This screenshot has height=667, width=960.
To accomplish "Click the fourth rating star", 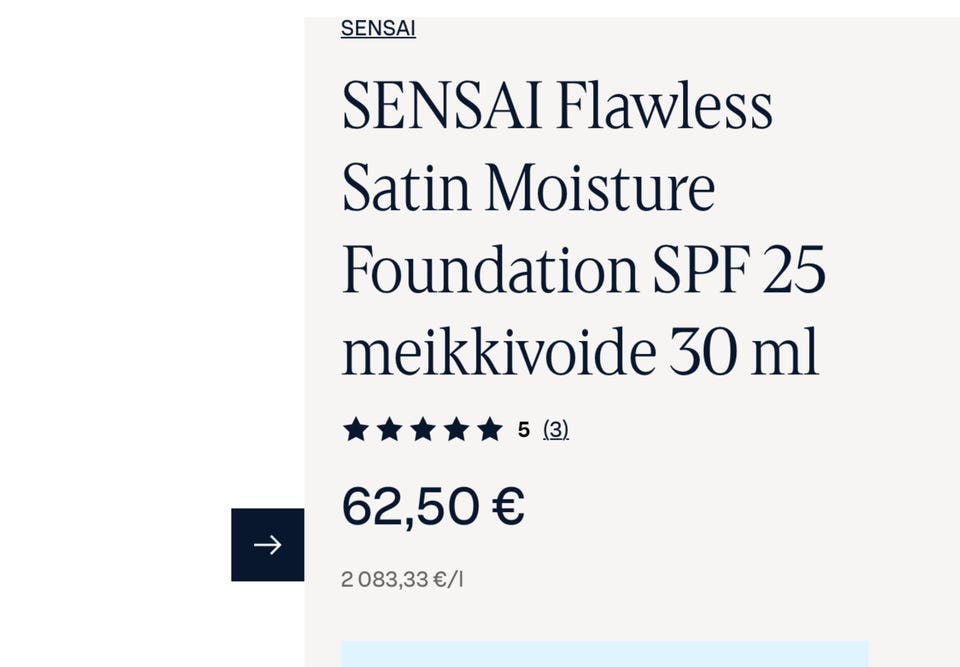I will (456, 429).
